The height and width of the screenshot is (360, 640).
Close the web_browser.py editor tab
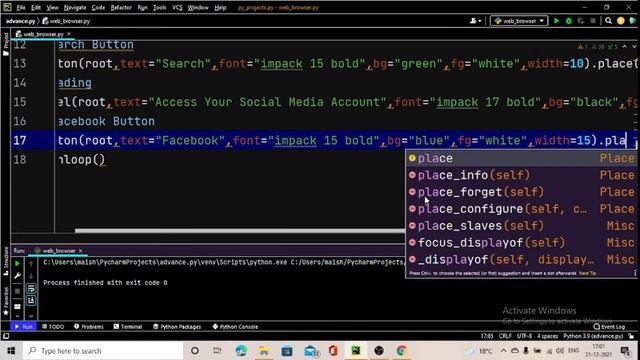(x=69, y=34)
